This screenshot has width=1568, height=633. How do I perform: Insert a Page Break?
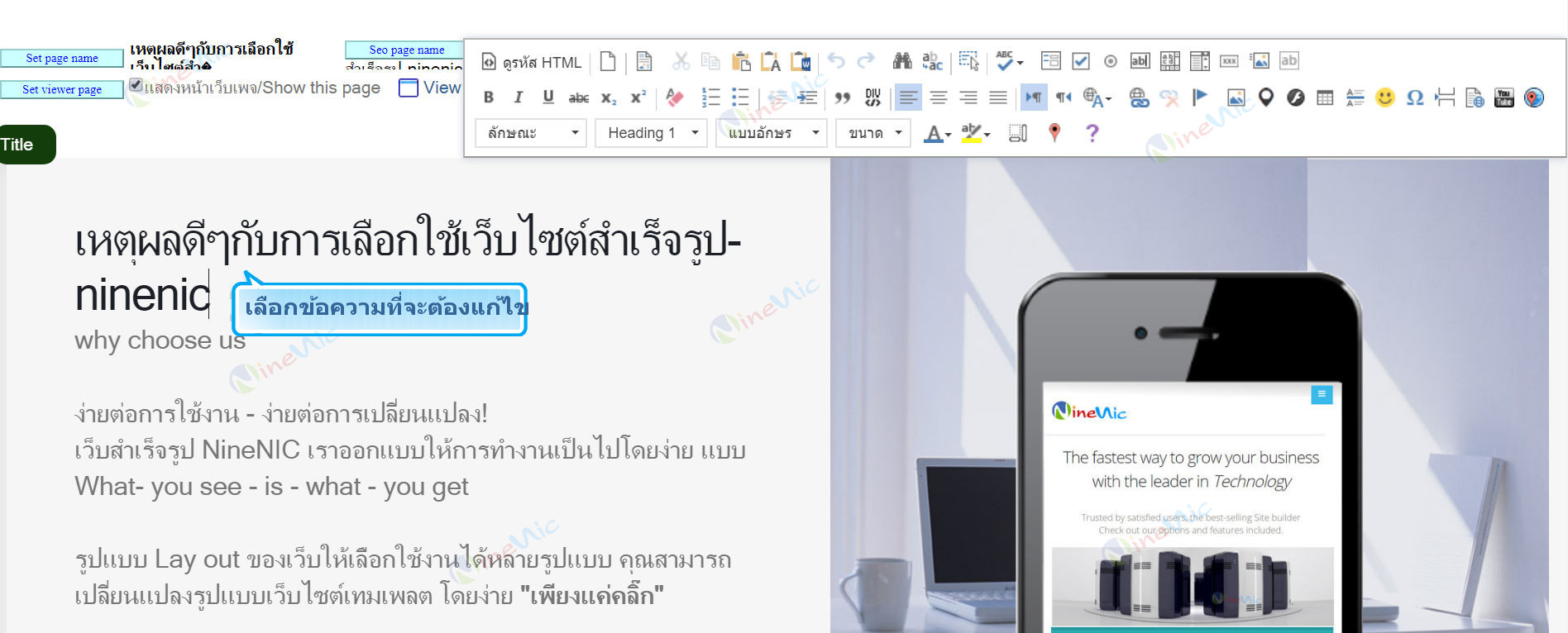(x=1445, y=98)
